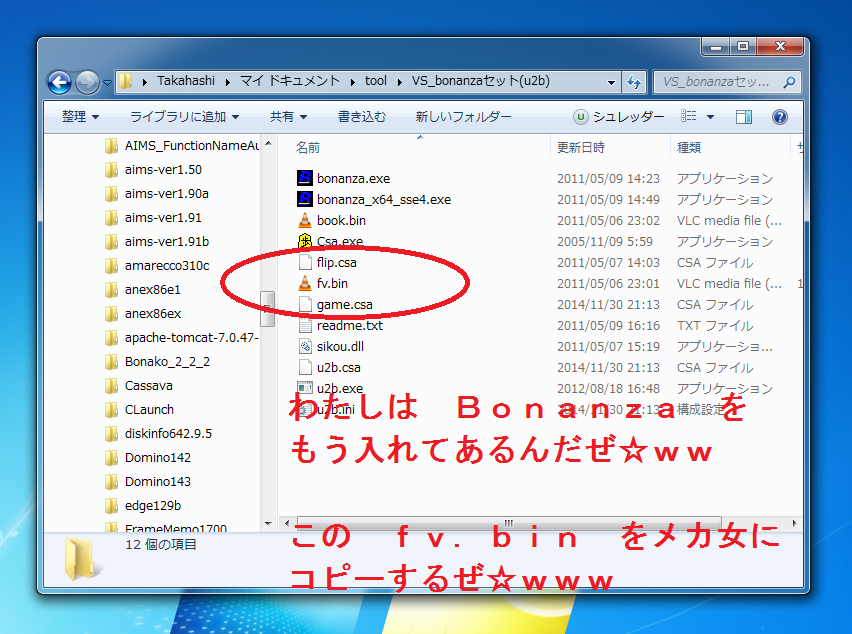Open the address bar history dropdown
Image resolution: width=852 pixels, height=634 pixels.
pos(611,83)
